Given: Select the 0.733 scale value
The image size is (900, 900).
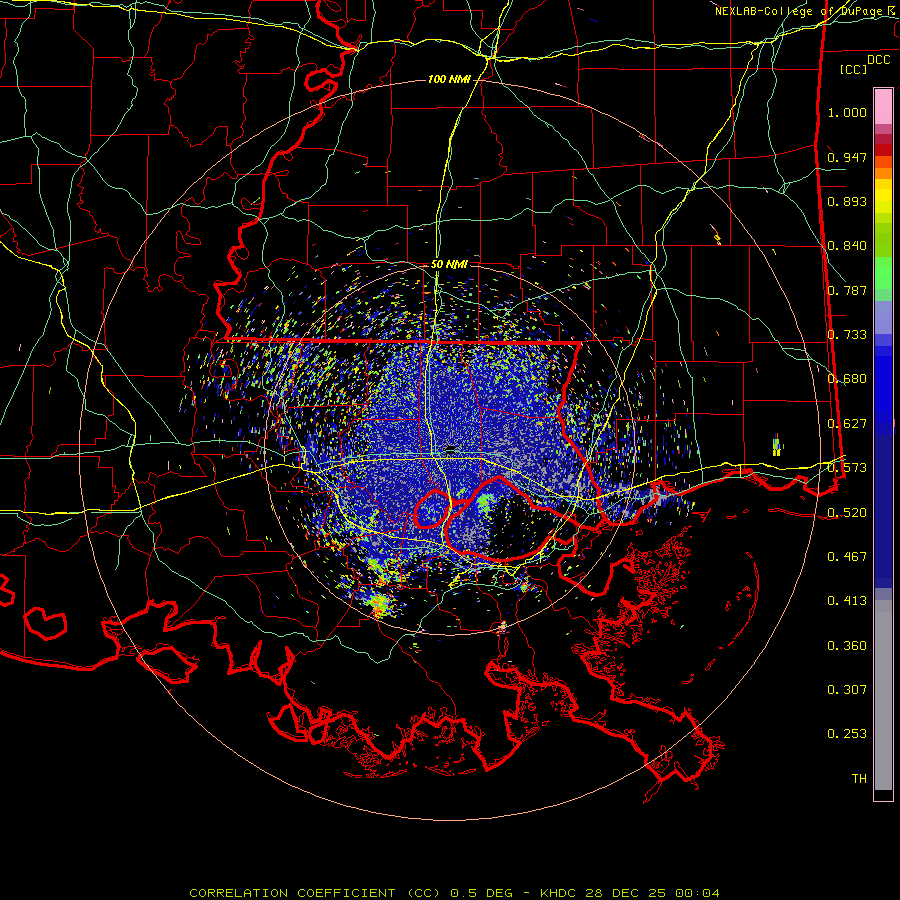Looking at the screenshot, I should pos(847,335).
